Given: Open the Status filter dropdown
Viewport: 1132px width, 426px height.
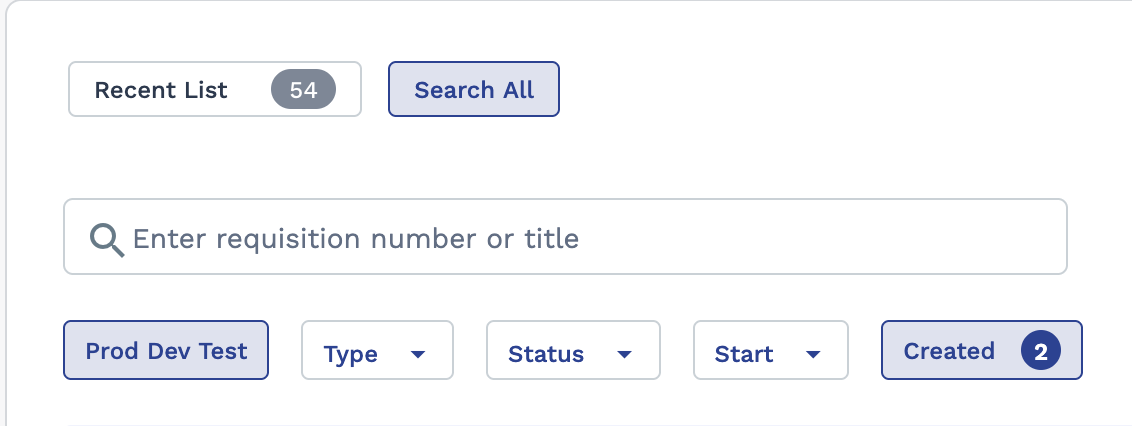Looking at the screenshot, I should pos(573,350).
